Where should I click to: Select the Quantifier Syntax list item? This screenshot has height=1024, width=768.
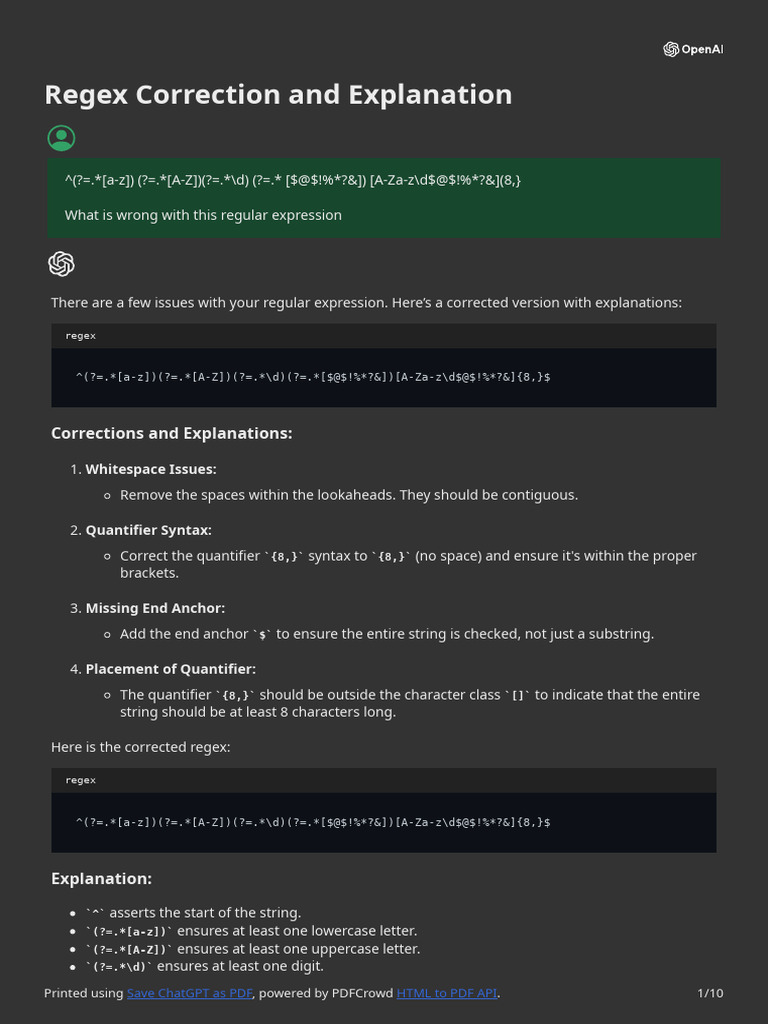[148, 530]
